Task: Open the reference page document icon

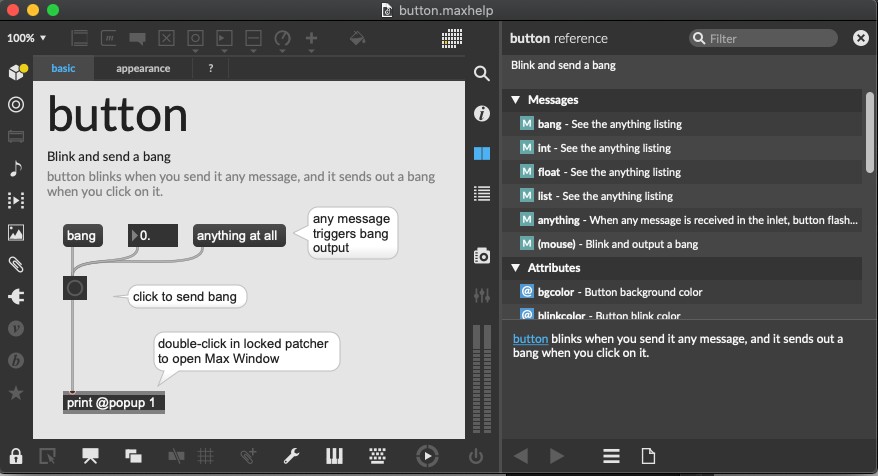Action: [x=648, y=456]
